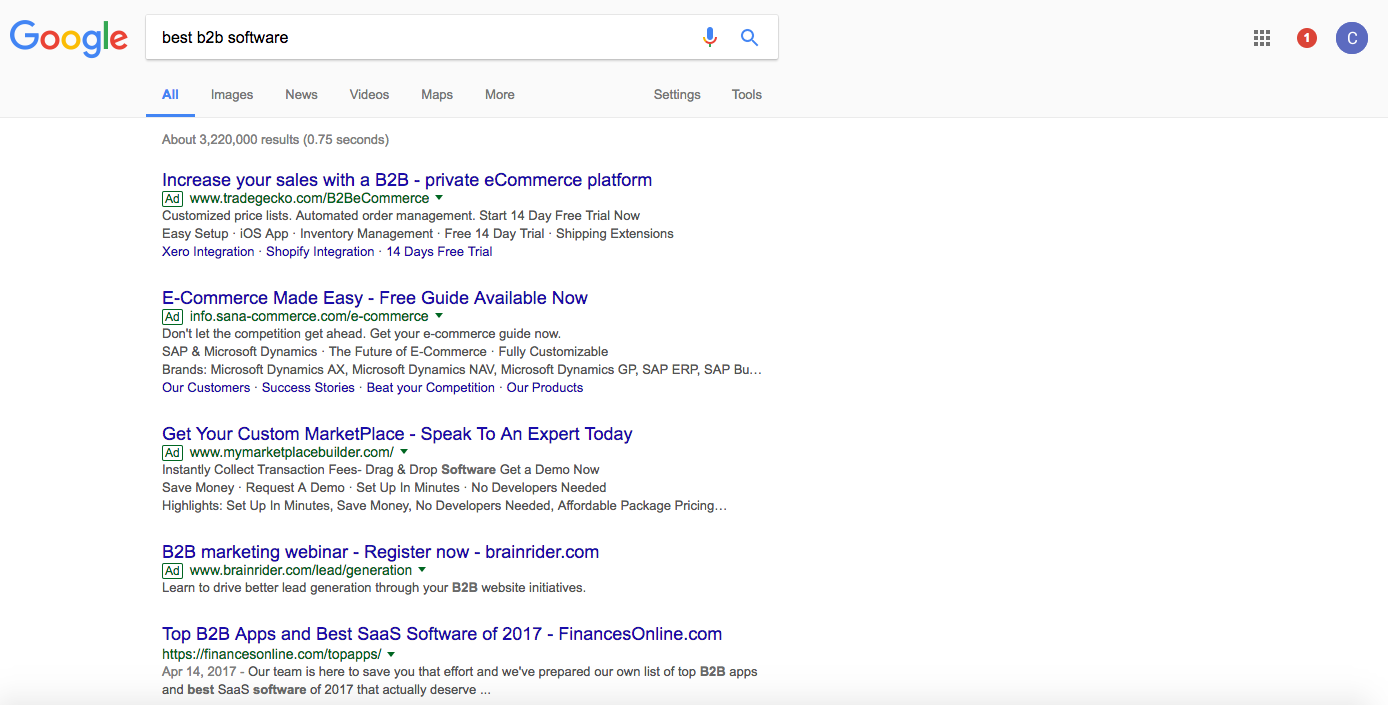Open the More search categories menu
Image resolution: width=1388 pixels, height=705 pixels.
click(500, 95)
